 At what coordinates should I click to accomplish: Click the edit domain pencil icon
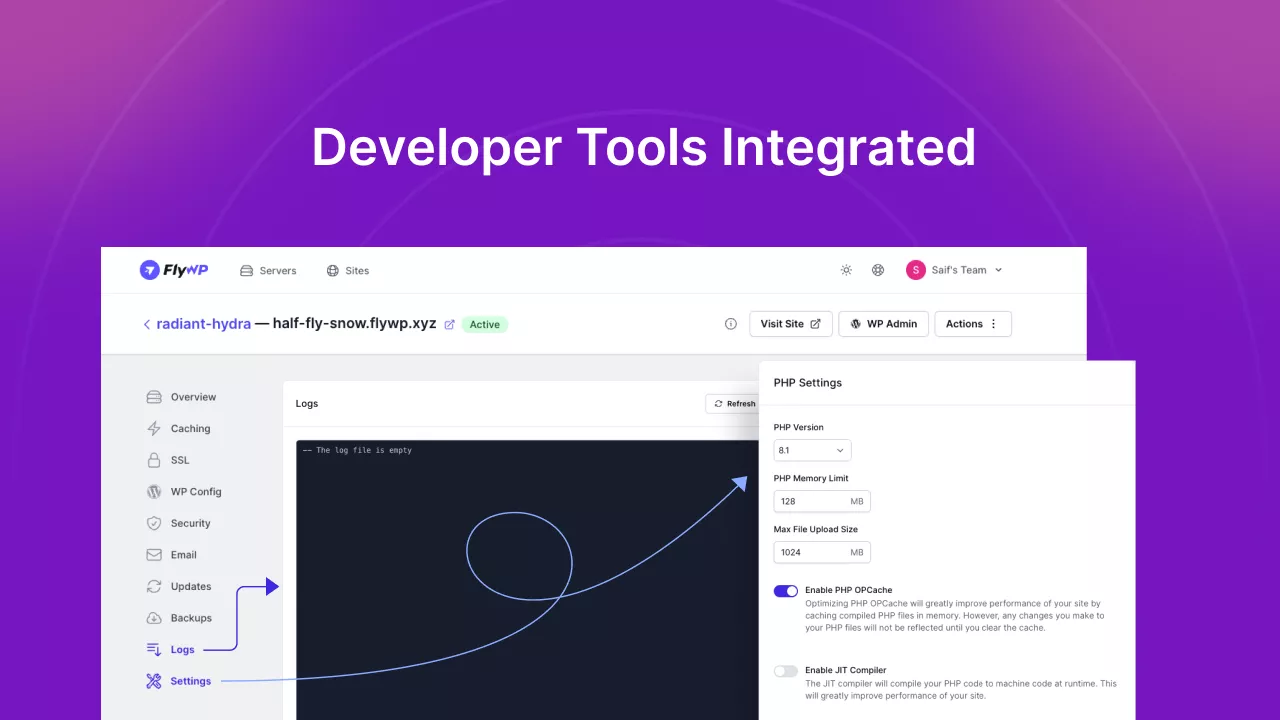(449, 324)
